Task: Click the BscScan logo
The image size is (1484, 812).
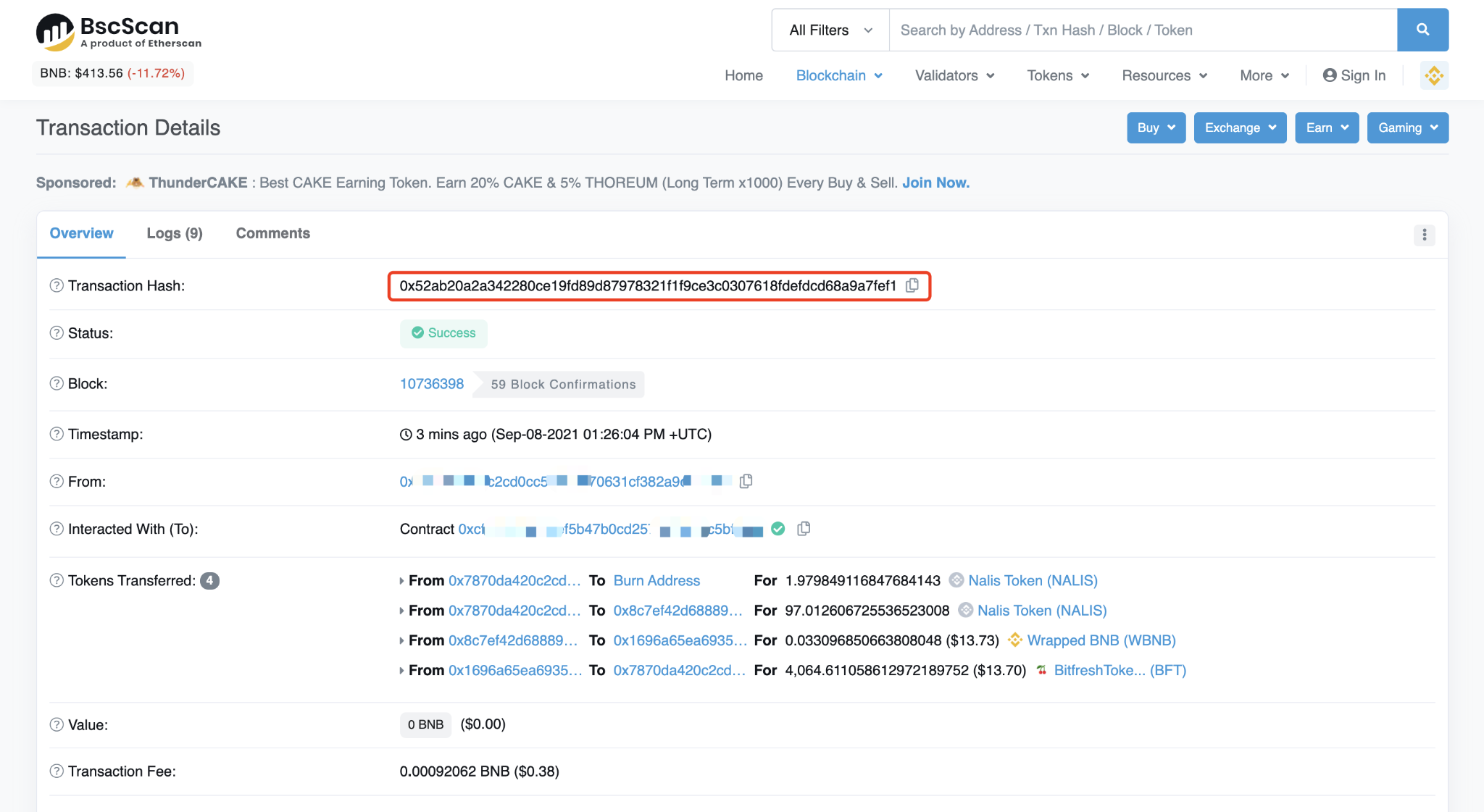Action: click(x=119, y=32)
